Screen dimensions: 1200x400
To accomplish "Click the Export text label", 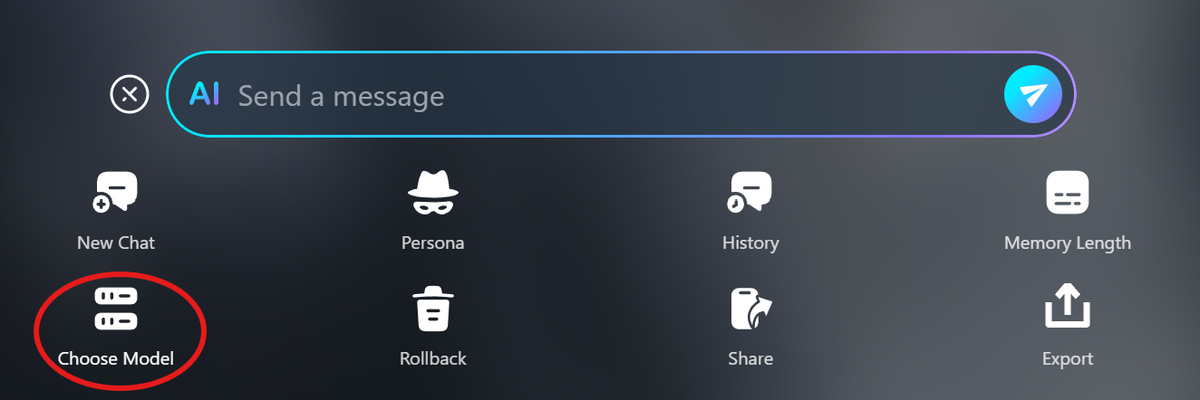I will click(1067, 358).
